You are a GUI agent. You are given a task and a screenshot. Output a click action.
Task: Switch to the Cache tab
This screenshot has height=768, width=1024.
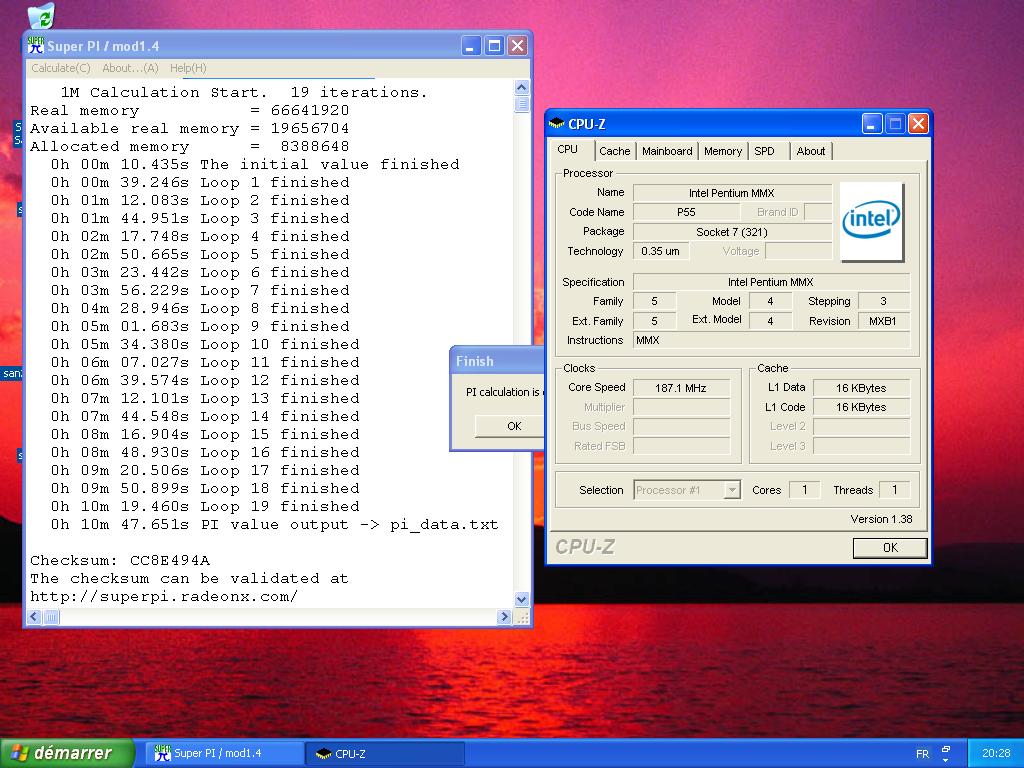(x=615, y=151)
